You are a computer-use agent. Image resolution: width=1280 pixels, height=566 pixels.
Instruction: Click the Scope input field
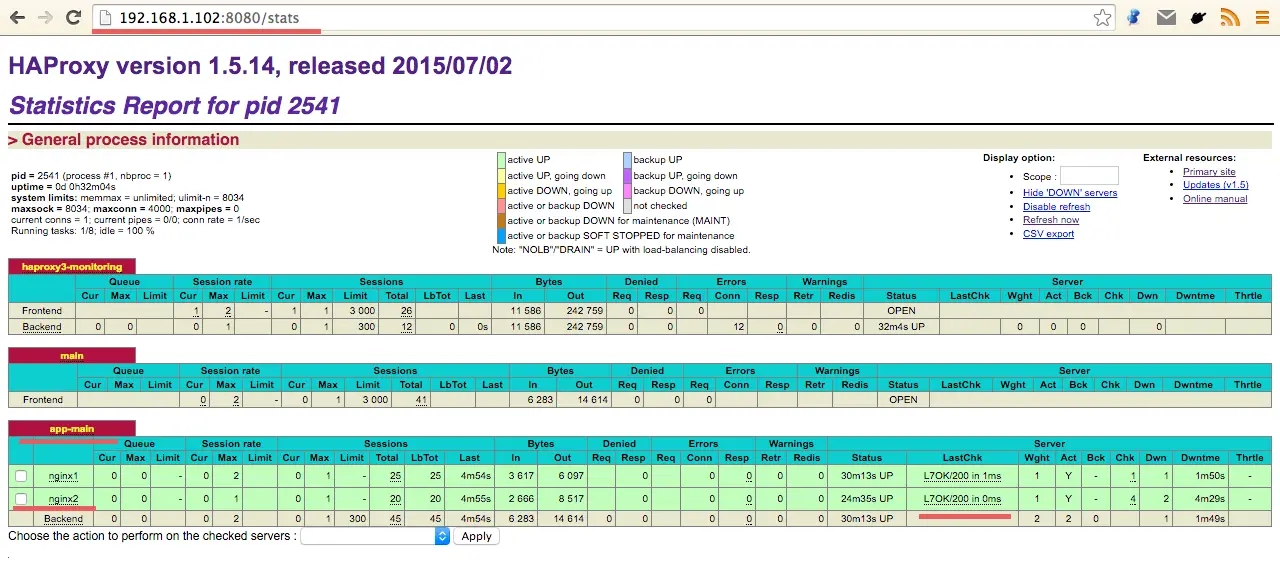[1089, 176]
